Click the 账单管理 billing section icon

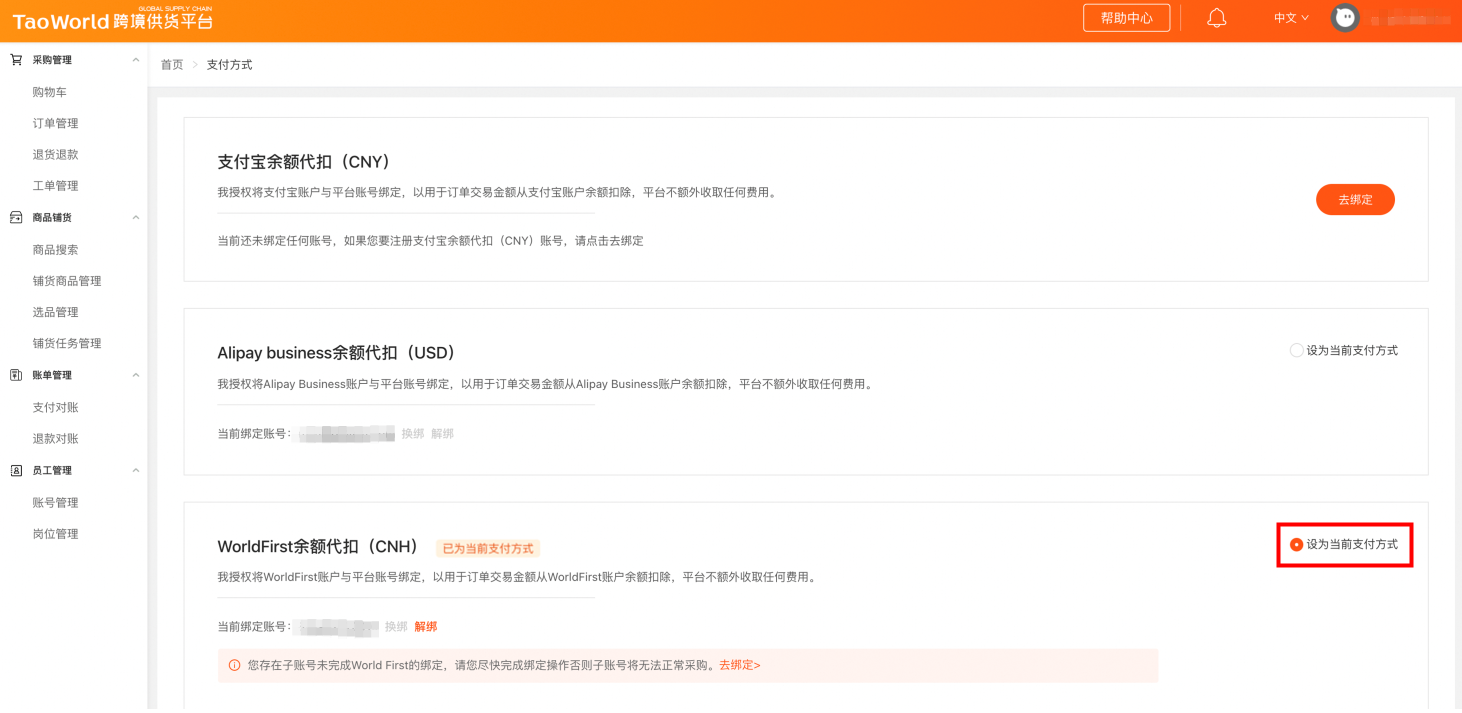click(x=15, y=374)
